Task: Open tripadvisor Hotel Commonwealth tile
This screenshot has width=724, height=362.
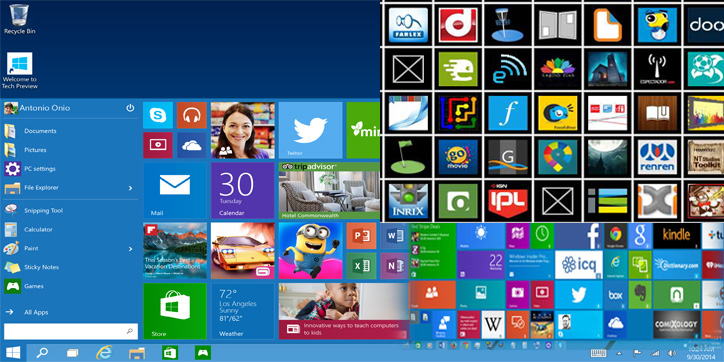Action: [x=329, y=190]
